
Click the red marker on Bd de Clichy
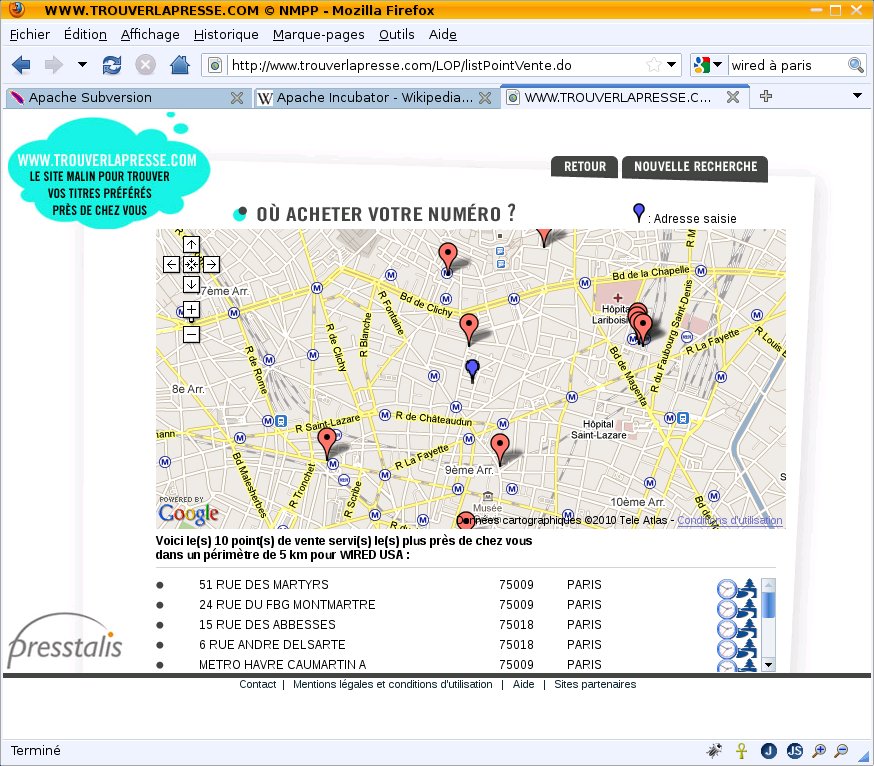[469, 329]
